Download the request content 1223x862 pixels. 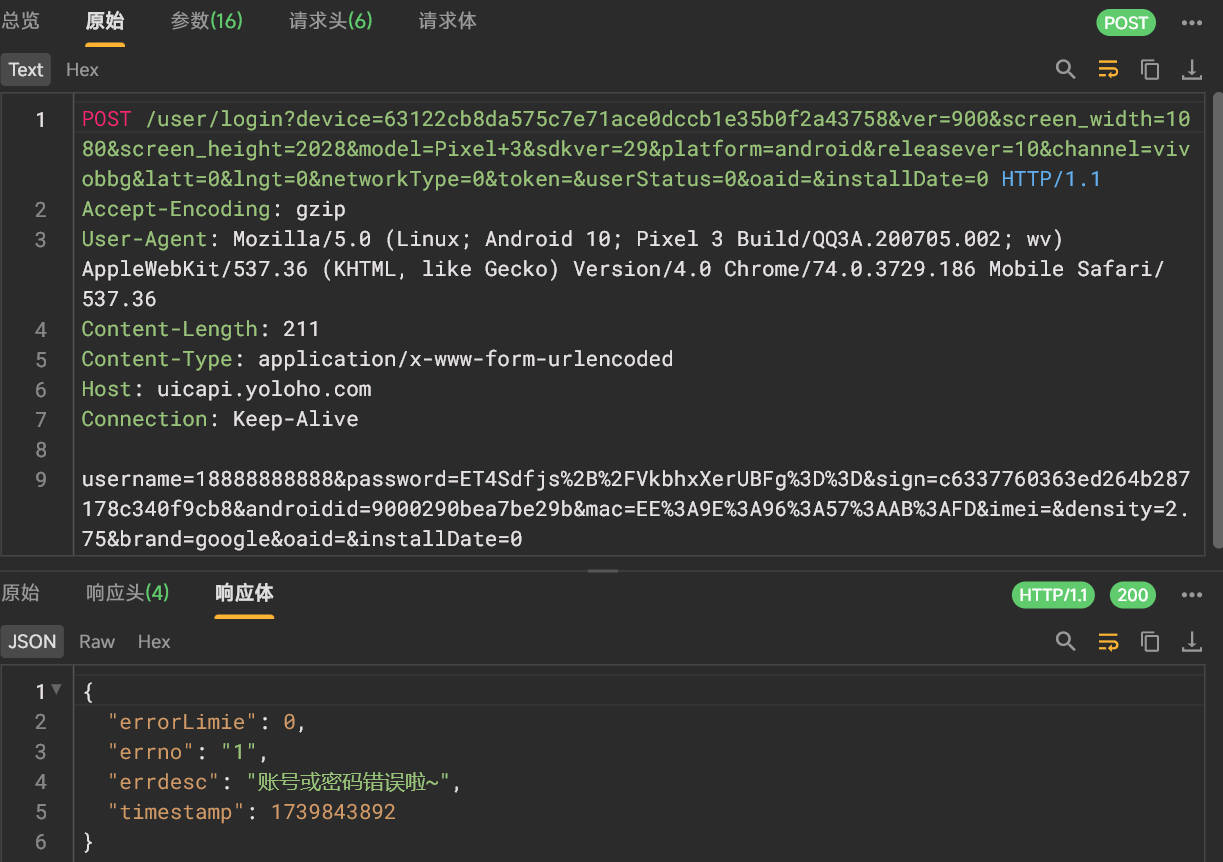coord(1192,69)
